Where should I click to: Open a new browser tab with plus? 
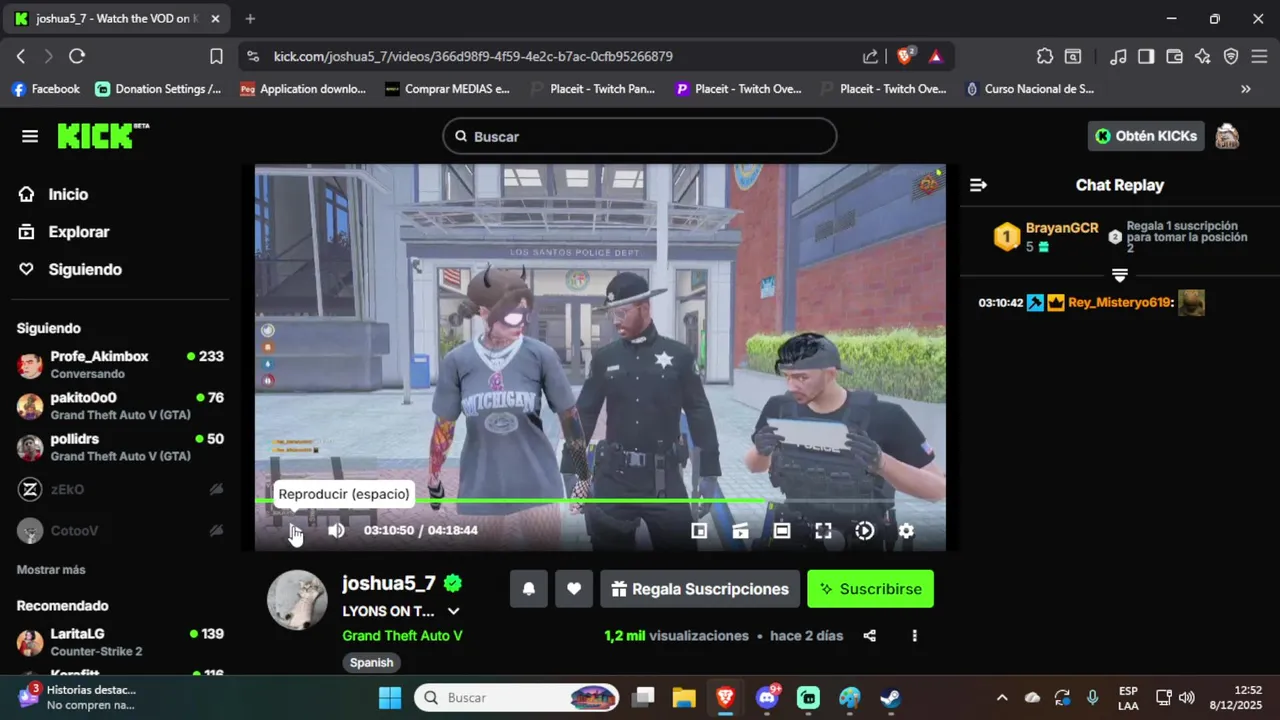[x=250, y=18]
